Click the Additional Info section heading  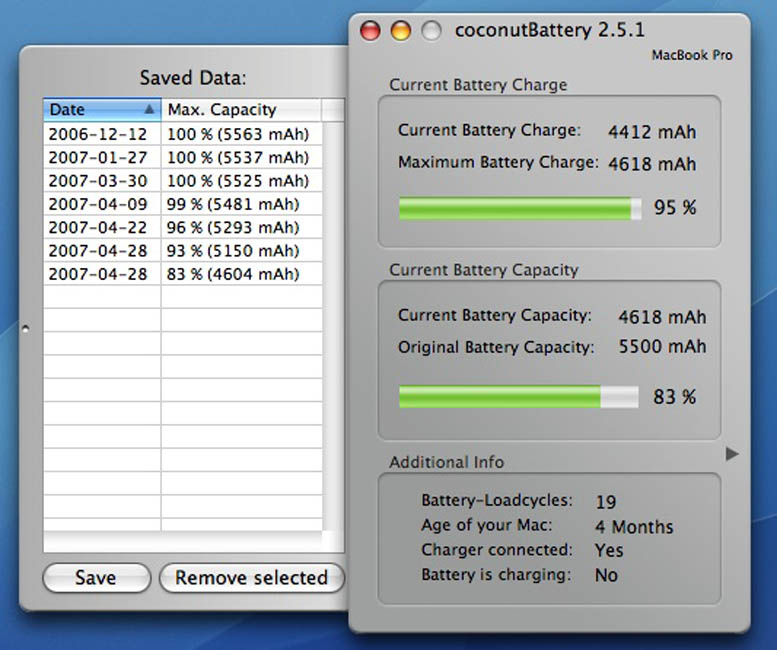[446, 462]
